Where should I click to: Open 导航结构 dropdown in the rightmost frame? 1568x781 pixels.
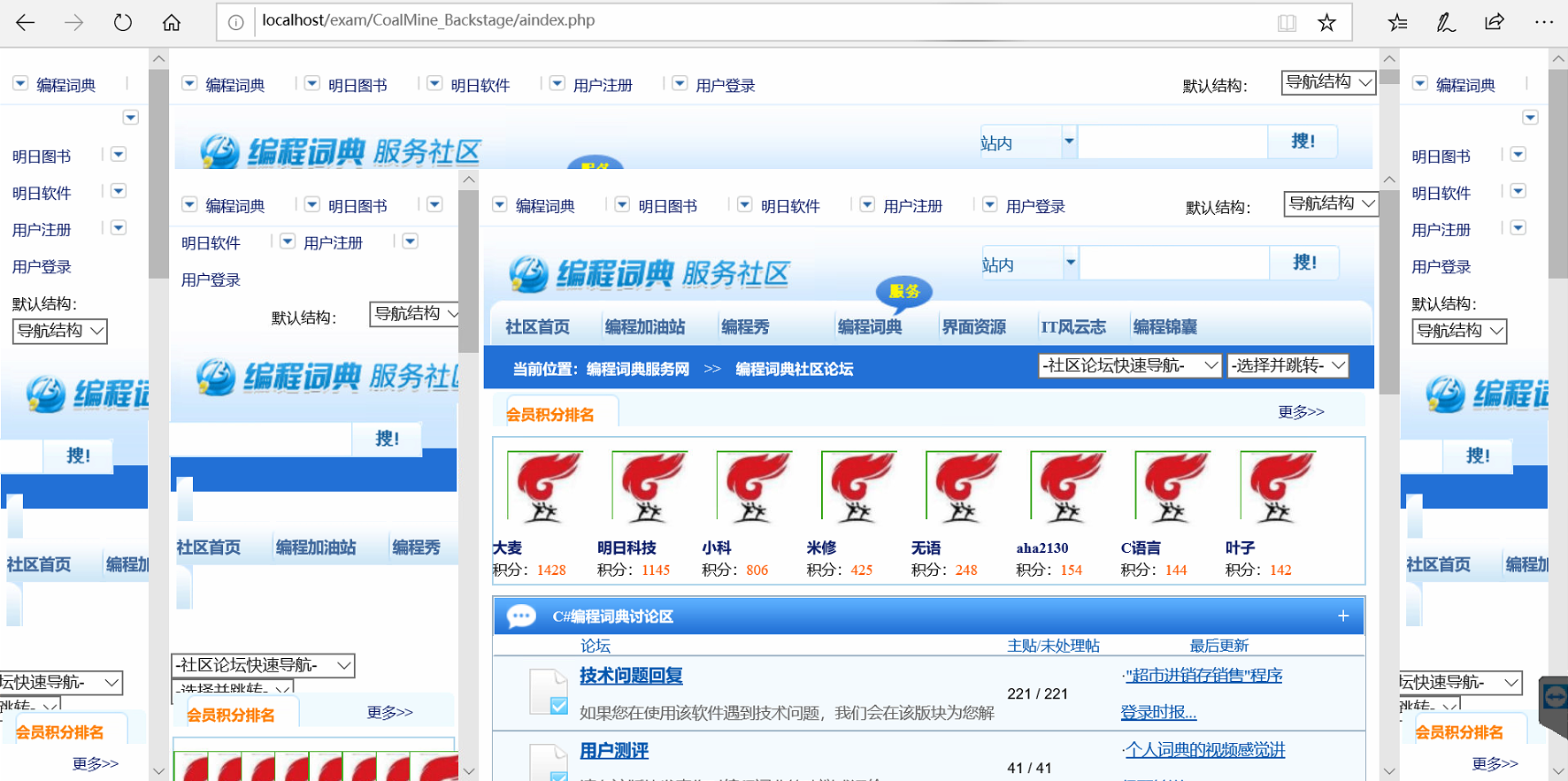[x=1459, y=331]
